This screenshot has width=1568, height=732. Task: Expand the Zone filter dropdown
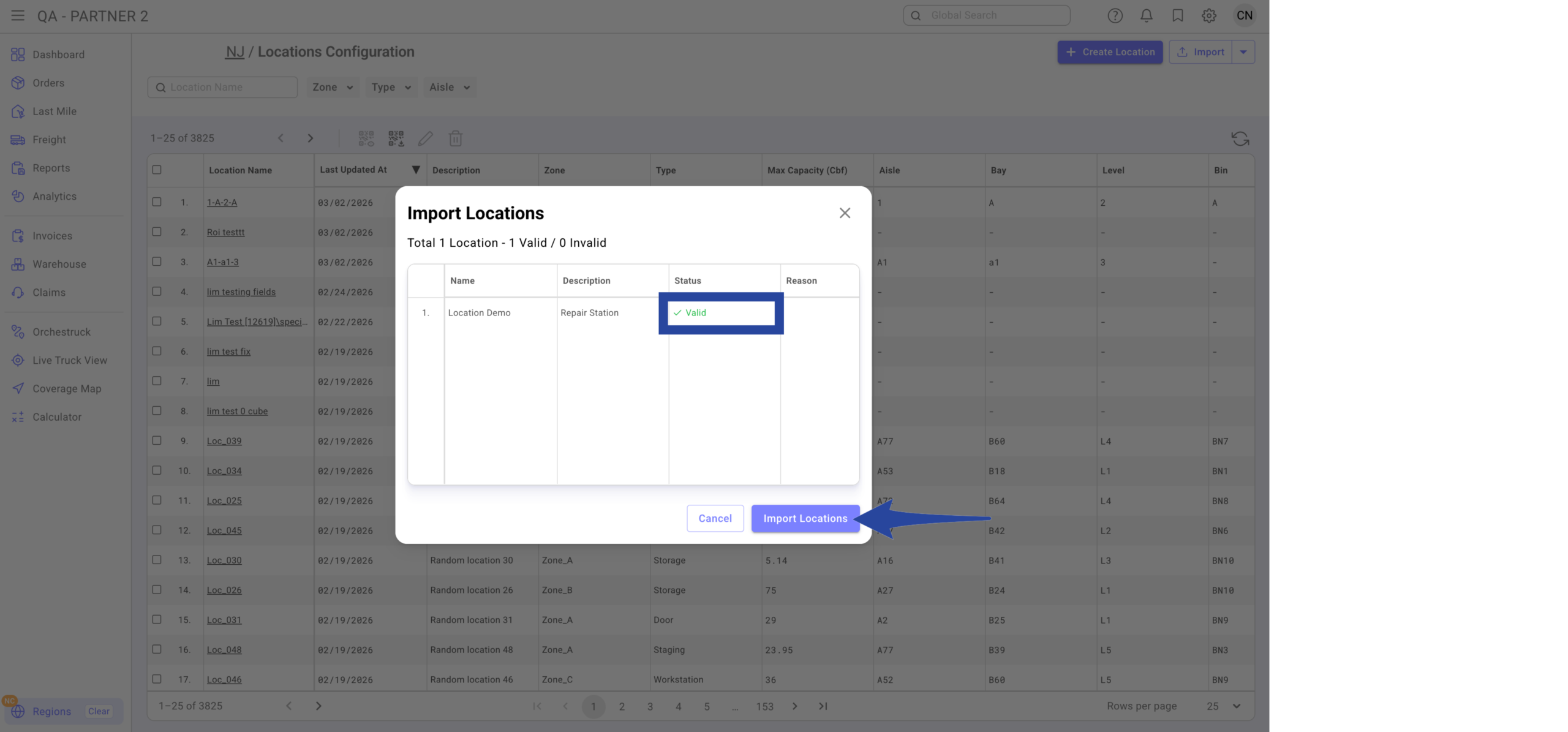click(332, 87)
